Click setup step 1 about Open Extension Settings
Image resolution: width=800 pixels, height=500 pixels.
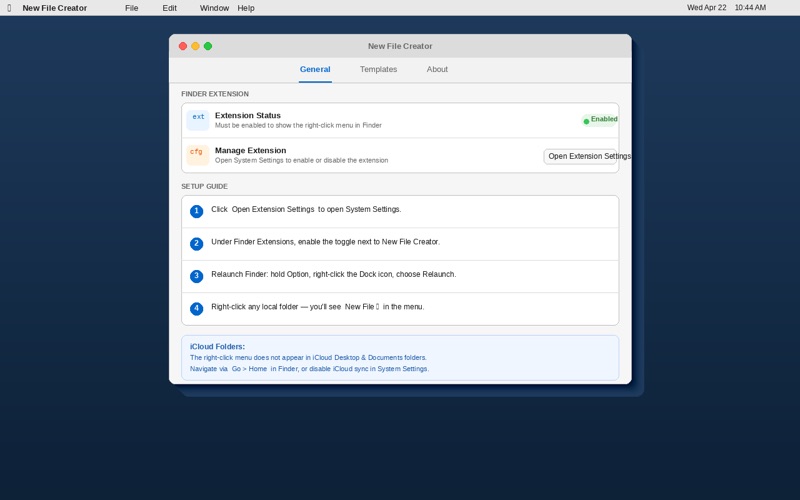pyautogui.click(x=400, y=211)
